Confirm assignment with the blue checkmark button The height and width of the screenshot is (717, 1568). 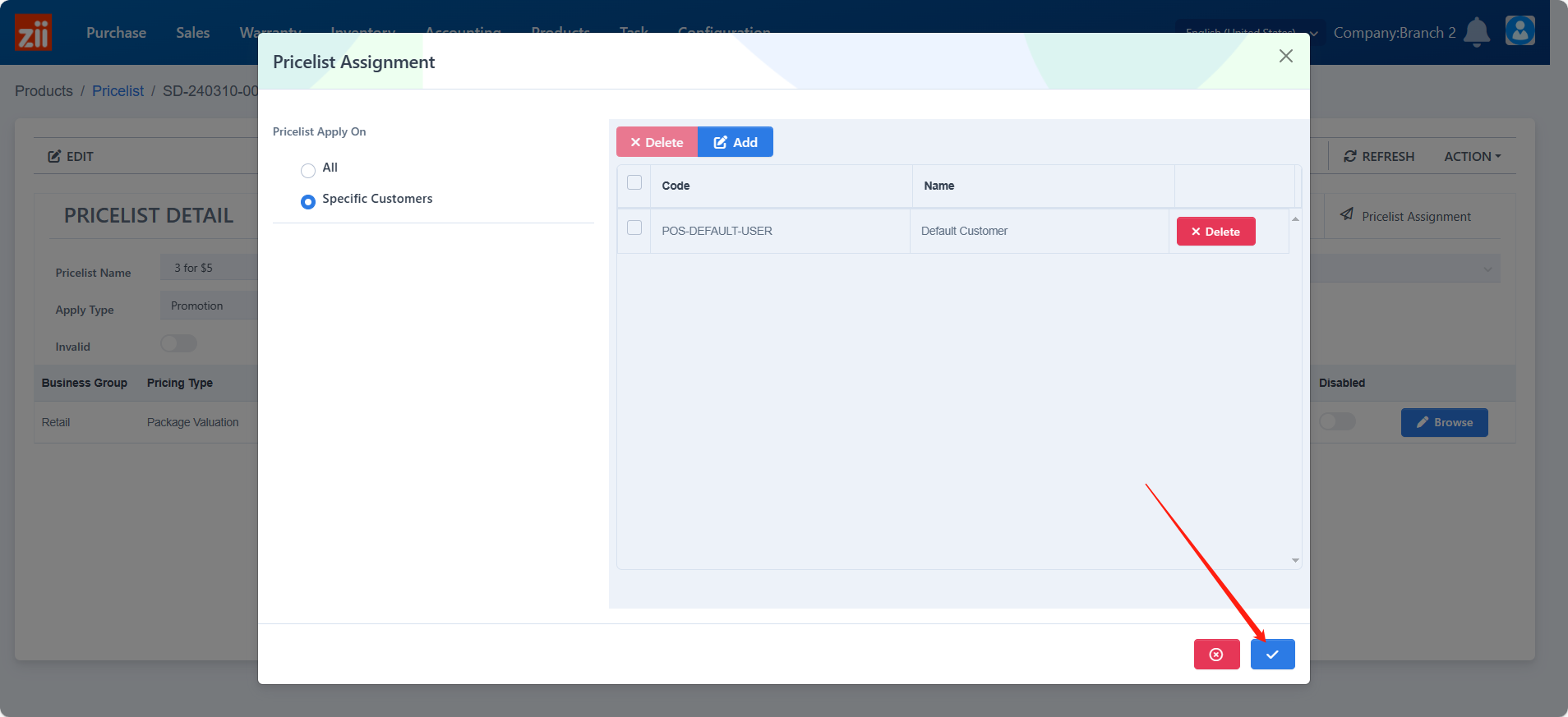pyautogui.click(x=1272, y=655)
